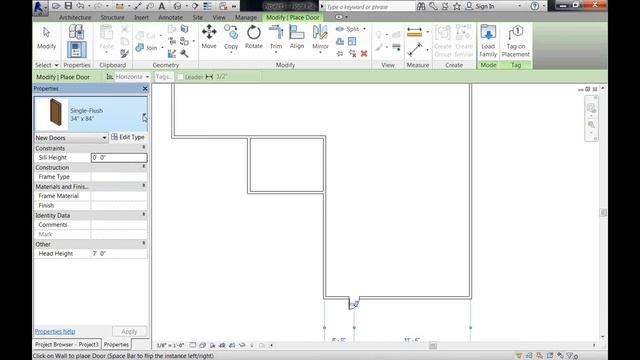Viewport: 640px width, 360px height.
Task: Click the Load Family icon
Action: pos(488,41)
